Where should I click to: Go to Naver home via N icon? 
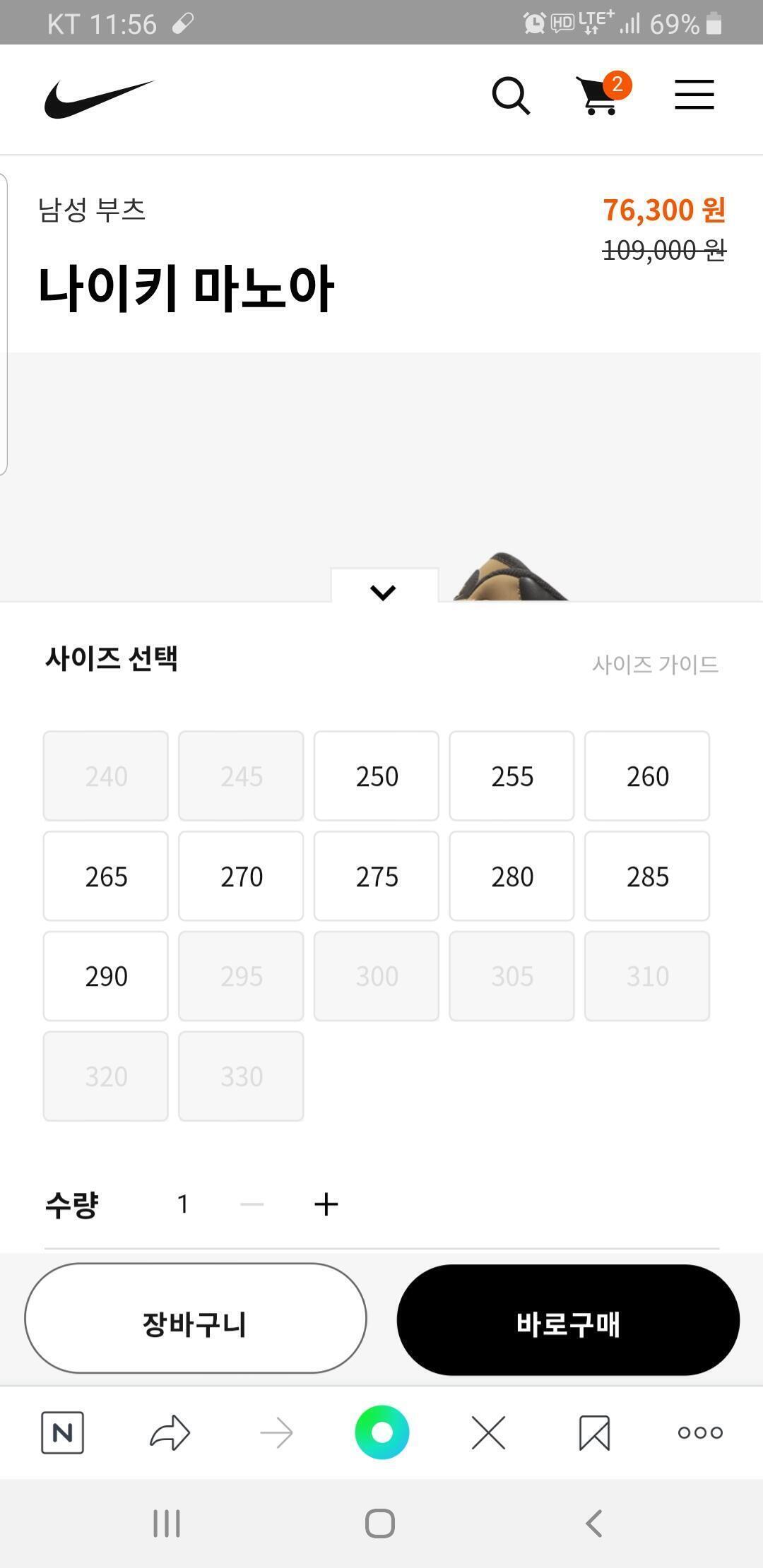pos(63,1432)
